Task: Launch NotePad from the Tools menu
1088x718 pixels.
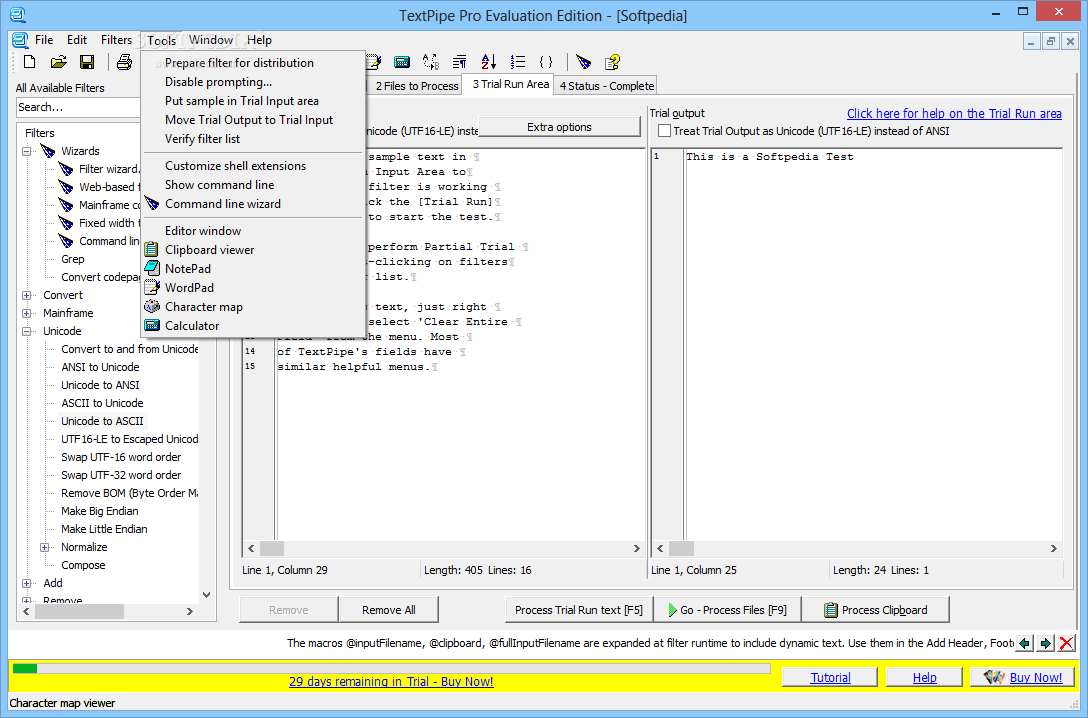Action: pos(187,268)
